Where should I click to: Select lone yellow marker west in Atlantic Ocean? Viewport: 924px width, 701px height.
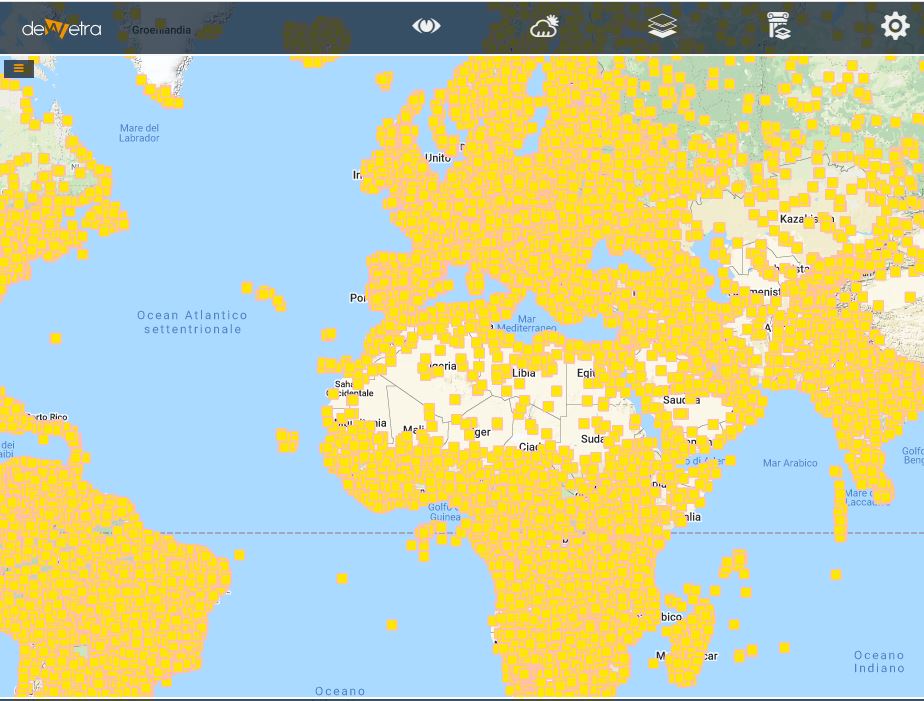point(55,339)
